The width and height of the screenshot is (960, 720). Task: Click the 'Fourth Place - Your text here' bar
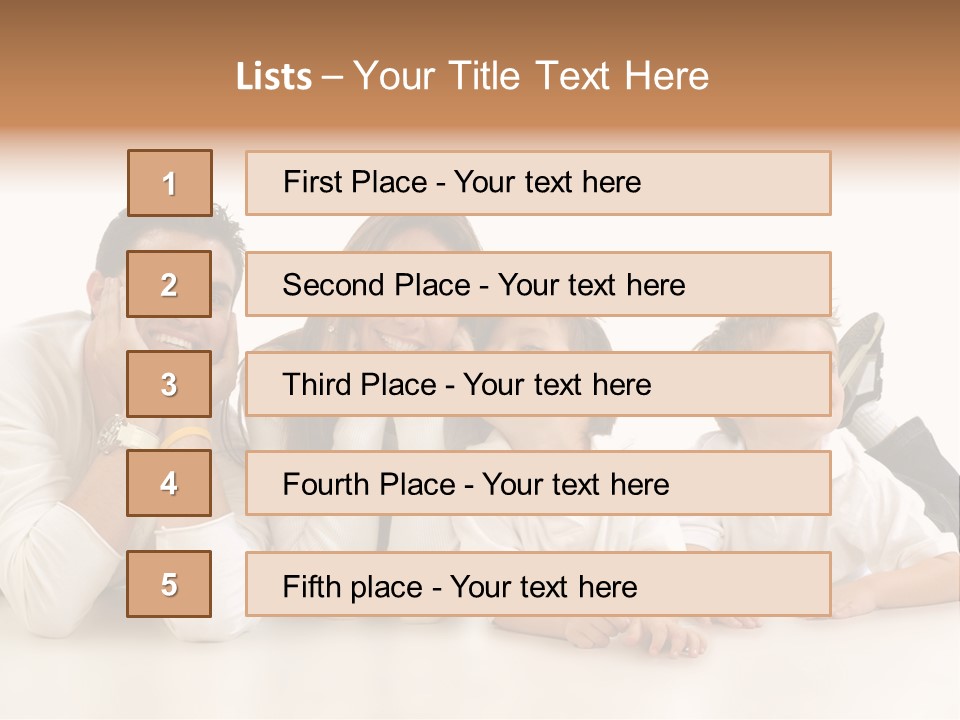pyautogui.click(x=538, y=484)
